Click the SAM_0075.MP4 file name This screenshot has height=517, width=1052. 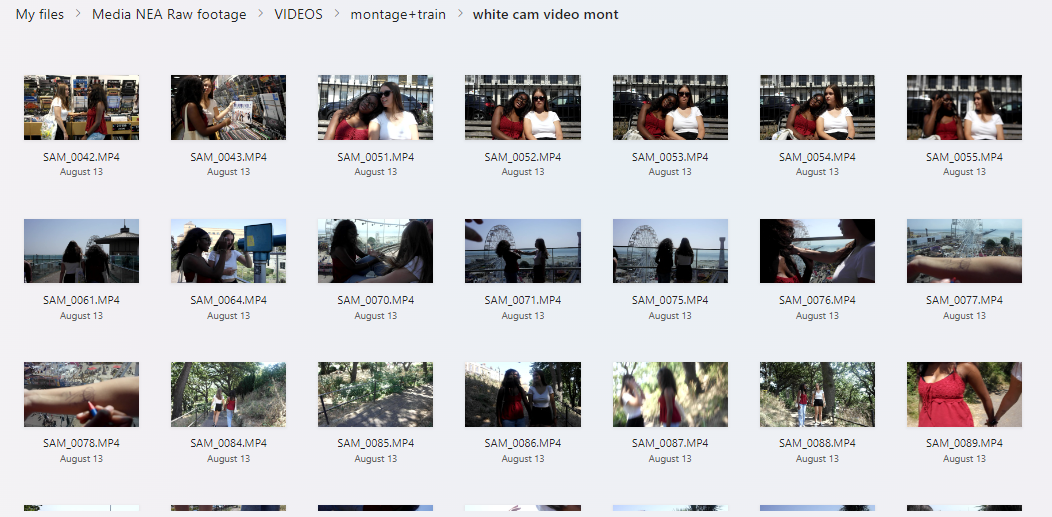[x=670, y=300]
